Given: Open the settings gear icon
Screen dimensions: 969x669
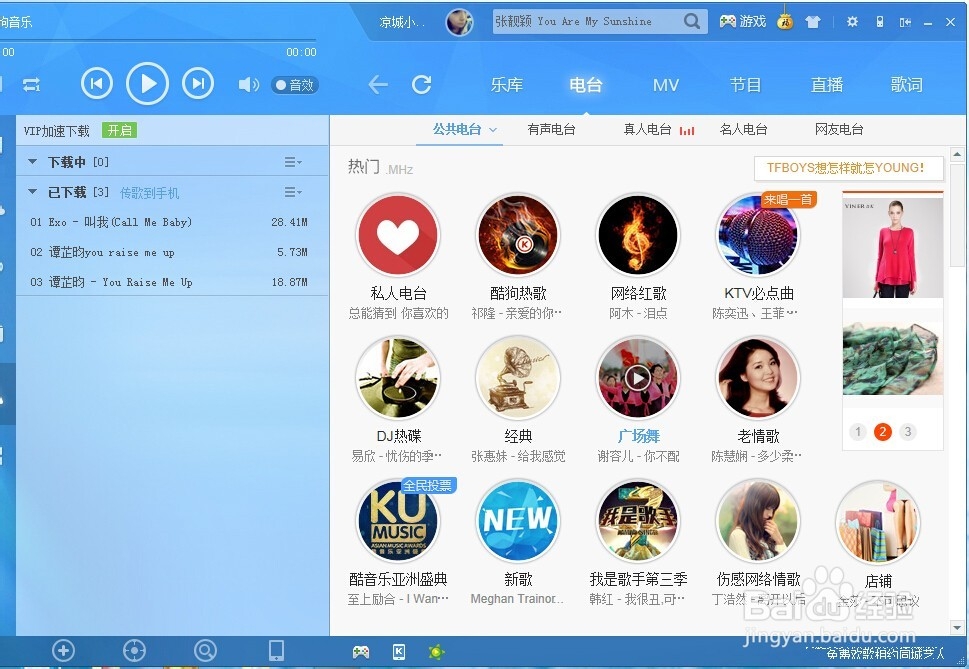Looking at the screenshot, I should click(853, 21).
